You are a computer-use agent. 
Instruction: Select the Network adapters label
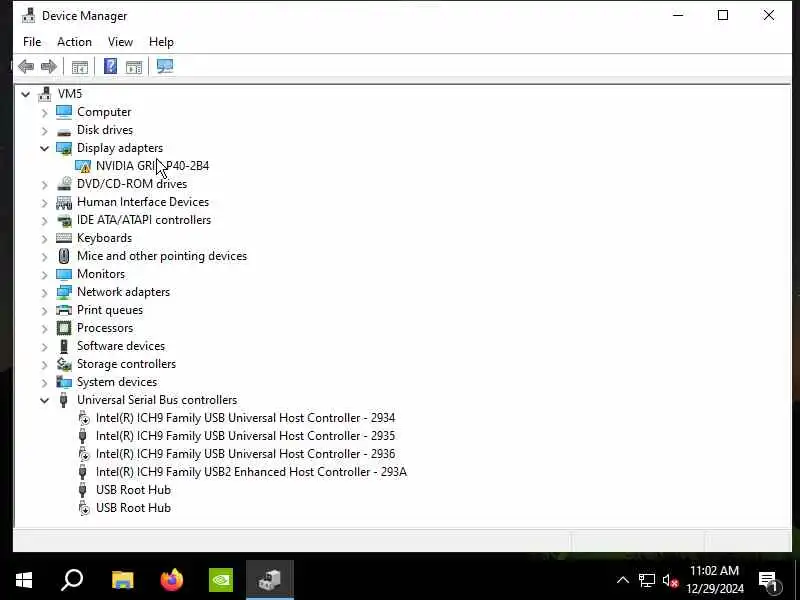(123, 292)
